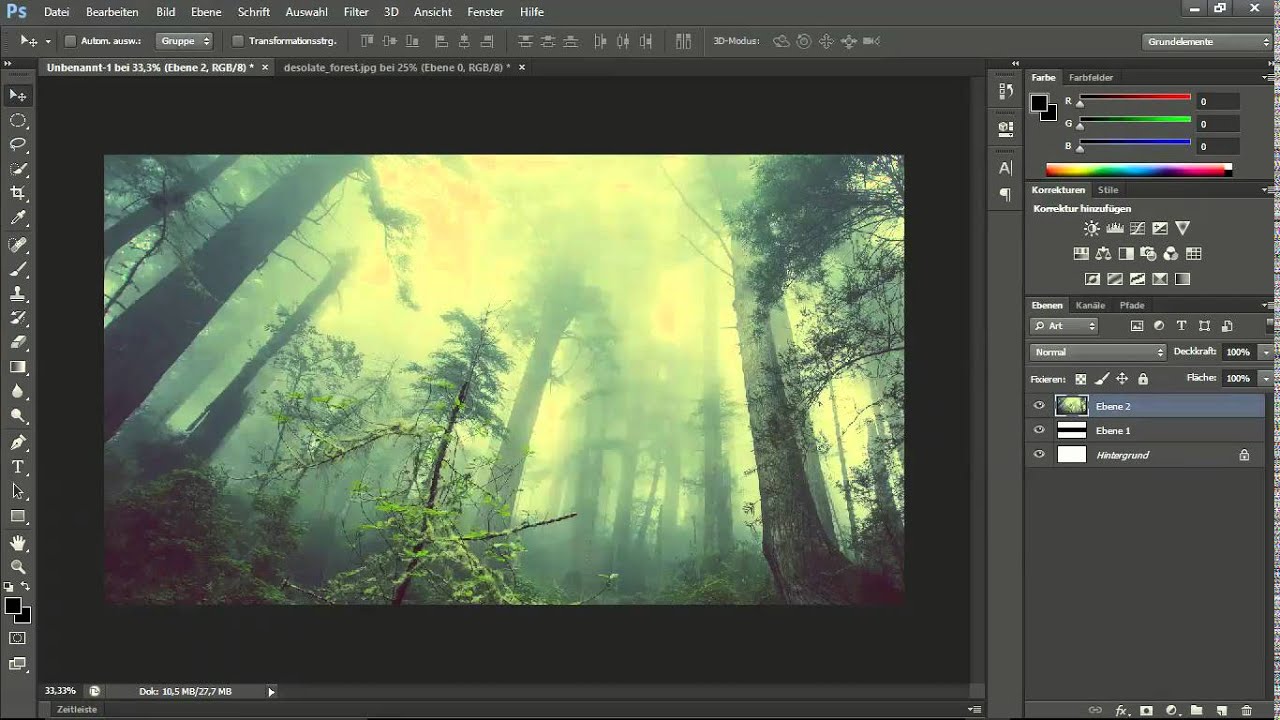The image size is (1280, 720).
Task: Select the Crop tool
Action: click(18, 193)
